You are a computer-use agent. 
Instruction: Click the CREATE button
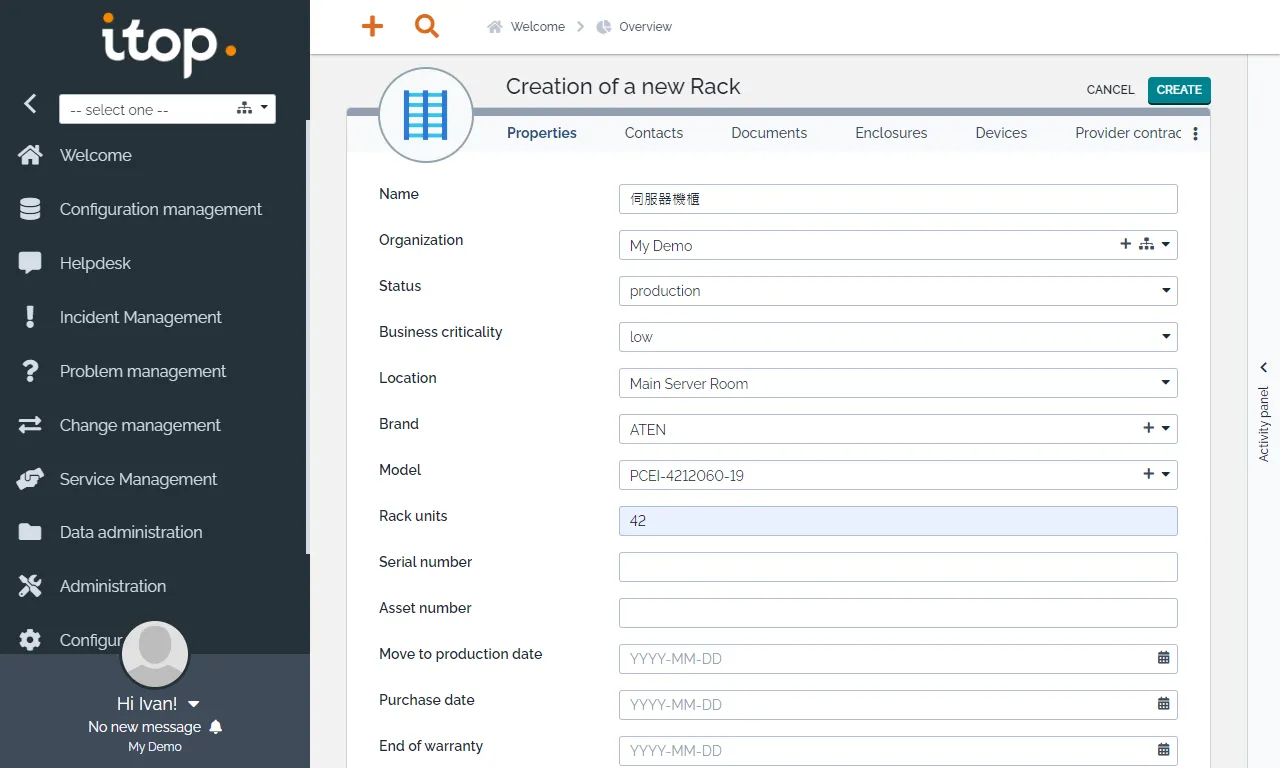pyautogui.click(x=1179, y=90)
